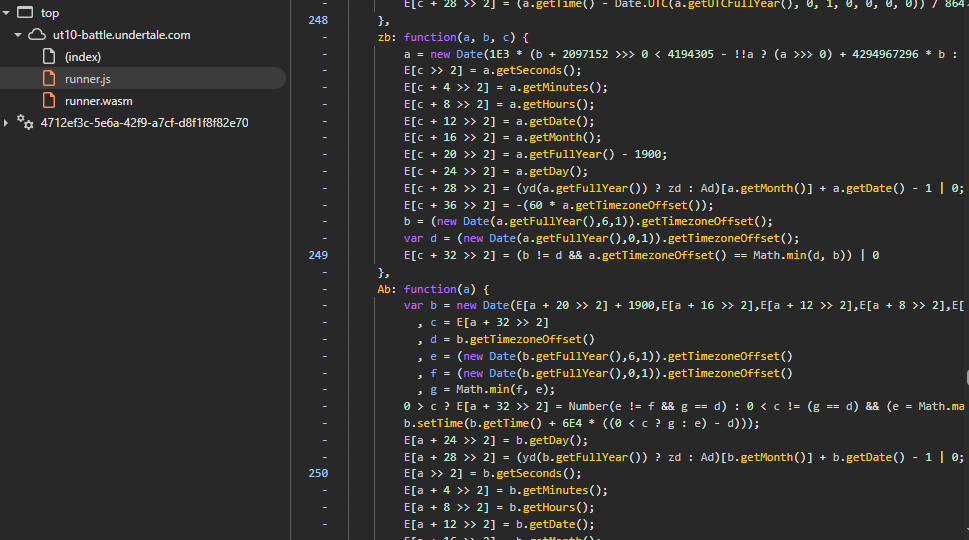Click 'getSeconds' in the E[a >> 2] line
Screen dimensions: 969x540
[529, 474]
